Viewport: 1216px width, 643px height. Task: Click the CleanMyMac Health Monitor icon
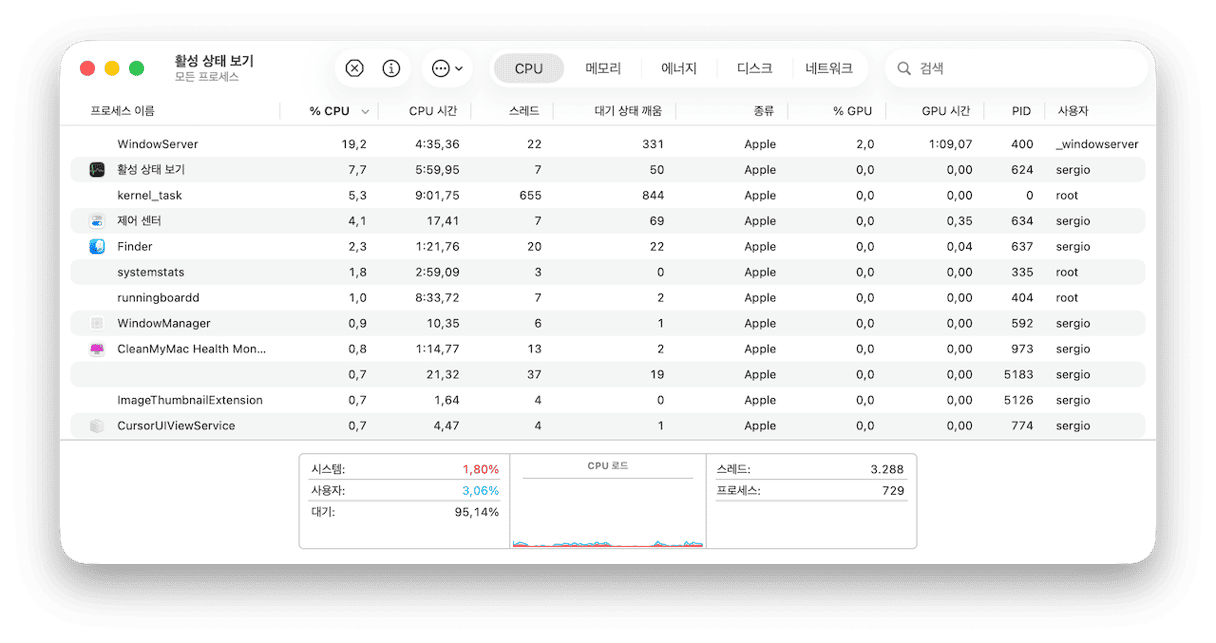tap(97, 348)
